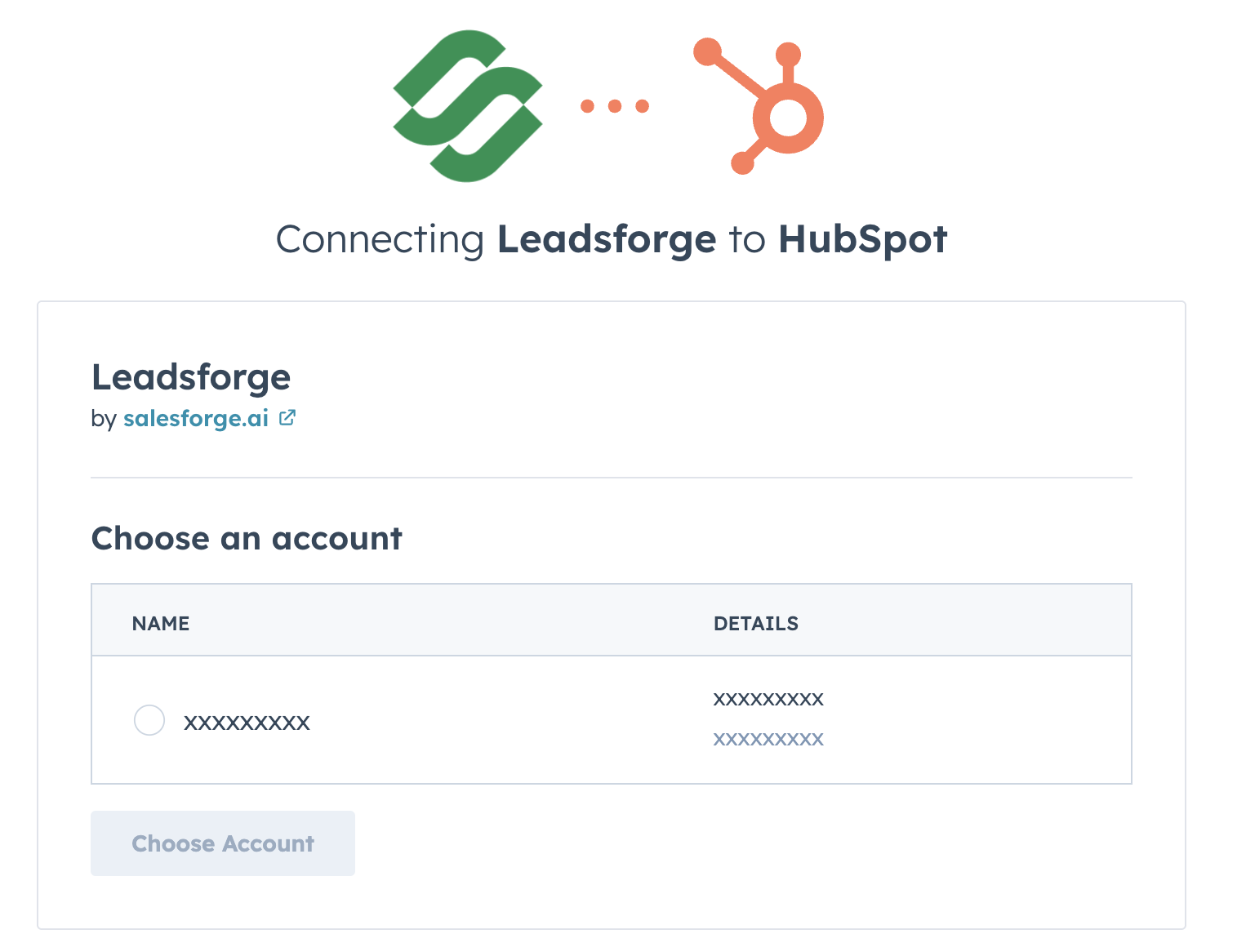
Task: Click the bold Leadsforge app name heading
Action: [191, 377]
